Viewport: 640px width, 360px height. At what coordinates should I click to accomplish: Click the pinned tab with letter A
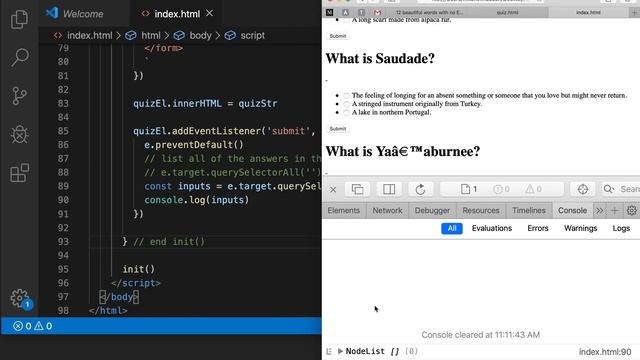345,13
